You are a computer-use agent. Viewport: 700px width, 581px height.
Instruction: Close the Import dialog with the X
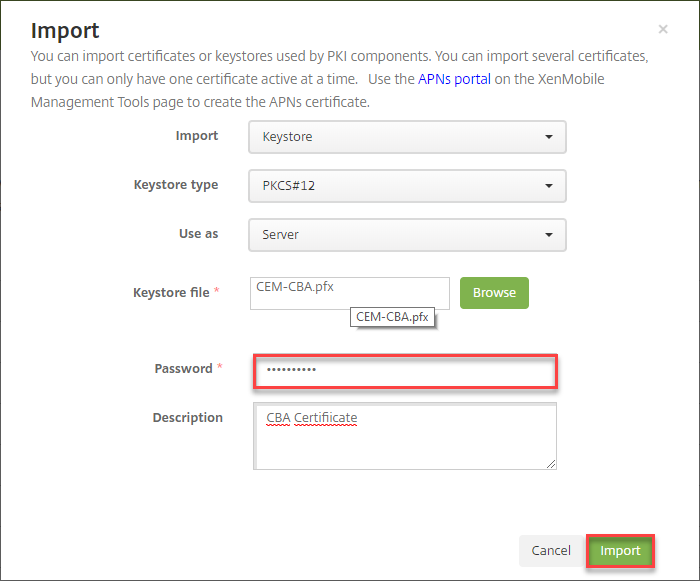pyautogui.click(x=663, y=30)
